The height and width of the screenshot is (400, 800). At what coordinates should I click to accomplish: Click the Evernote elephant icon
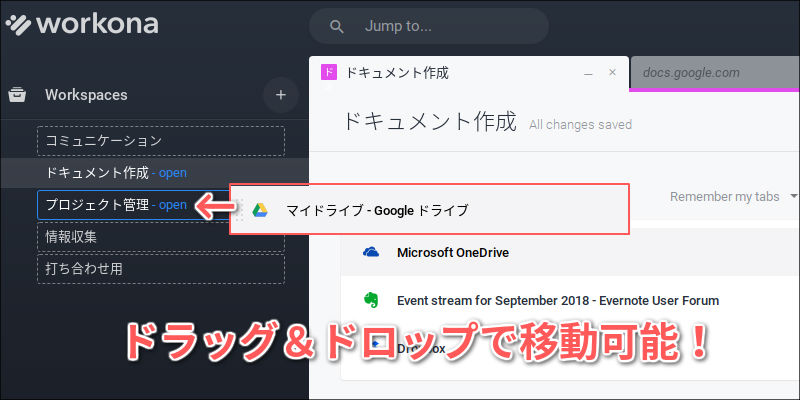371,301
